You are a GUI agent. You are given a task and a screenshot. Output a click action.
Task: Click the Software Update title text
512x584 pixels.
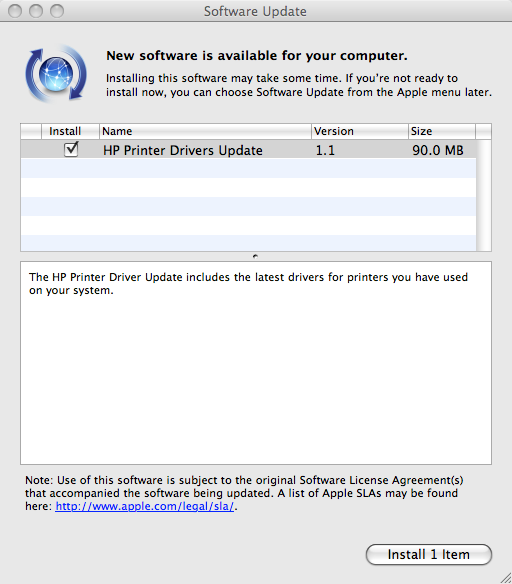(x=255, y=12)
